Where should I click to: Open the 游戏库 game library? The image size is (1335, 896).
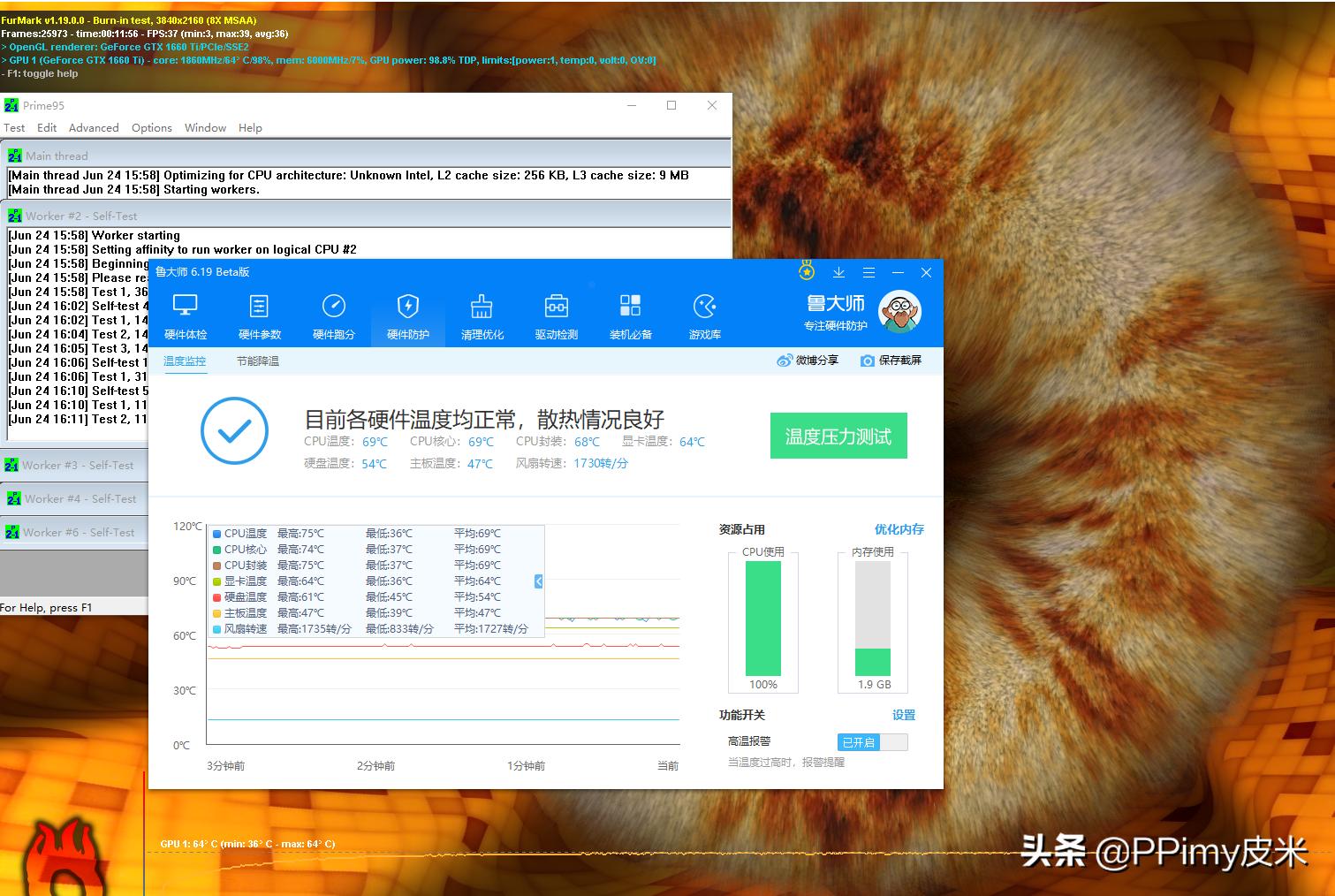[704, 315]
